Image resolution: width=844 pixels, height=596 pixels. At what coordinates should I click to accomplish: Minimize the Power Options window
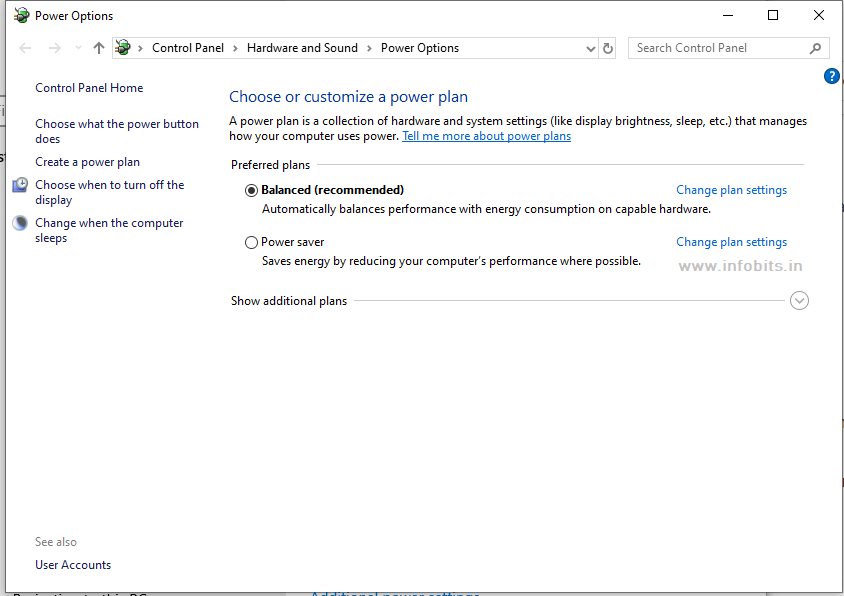pyautogui.click(x=728, y=15)
